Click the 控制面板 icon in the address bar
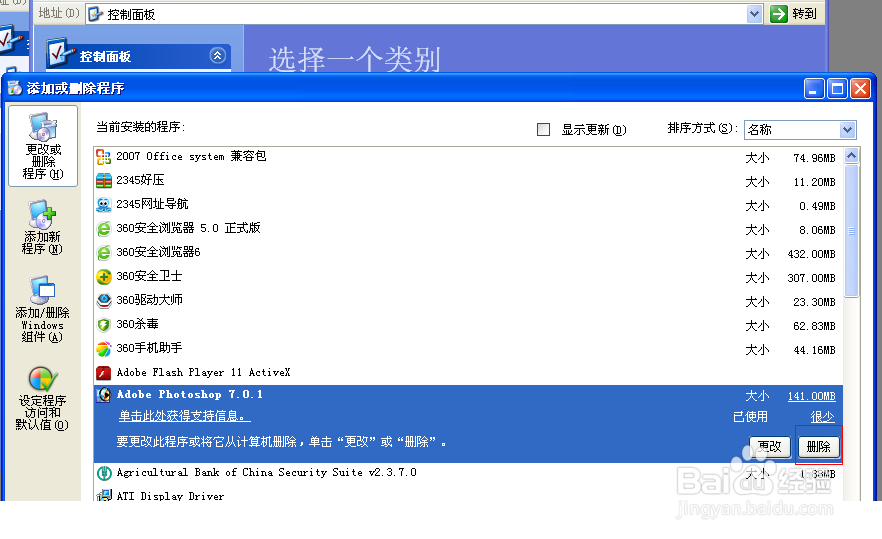 pyautogui.click(x=96, y=14)
